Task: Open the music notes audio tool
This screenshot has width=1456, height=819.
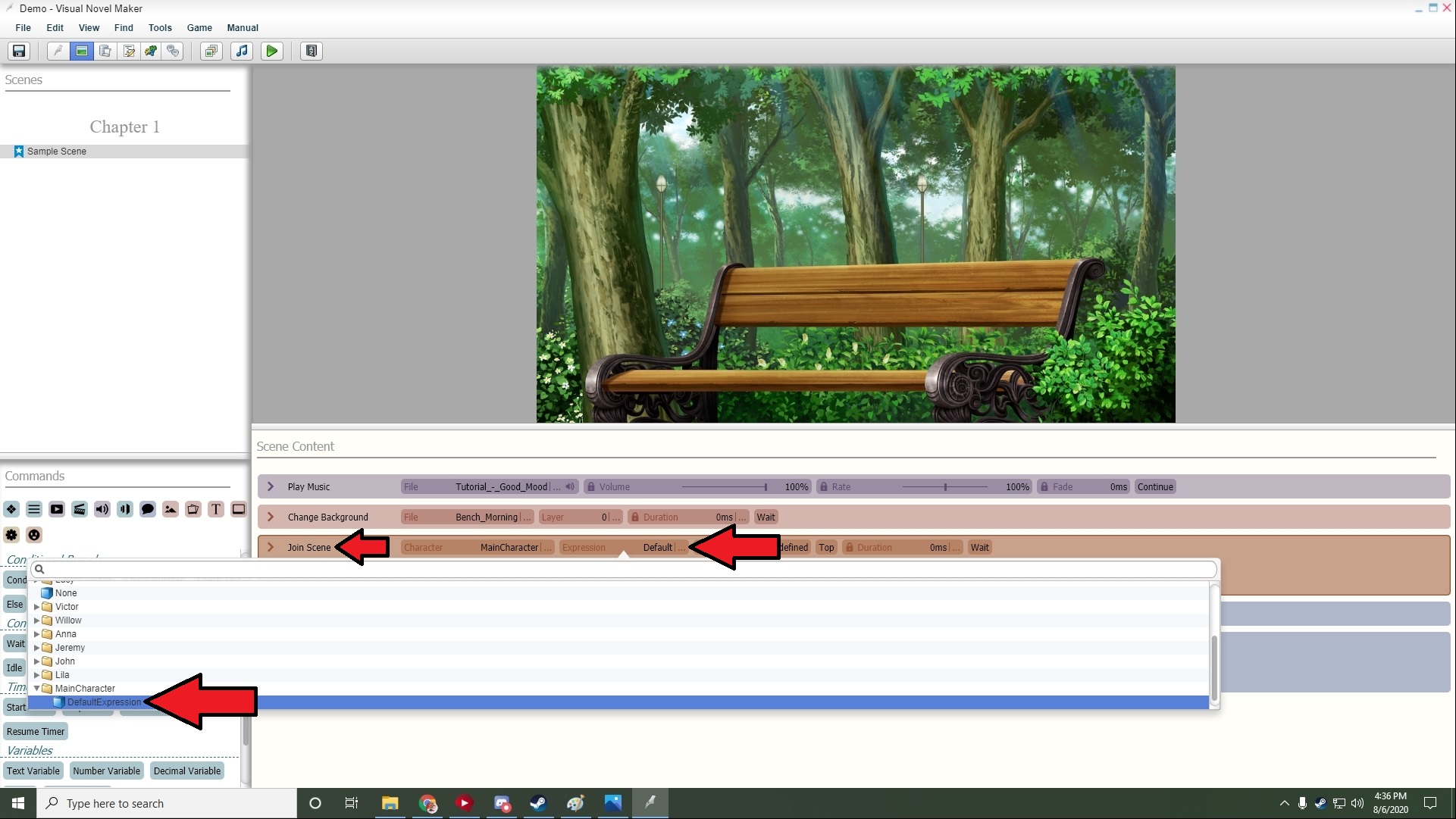Action: click(242, 51)
